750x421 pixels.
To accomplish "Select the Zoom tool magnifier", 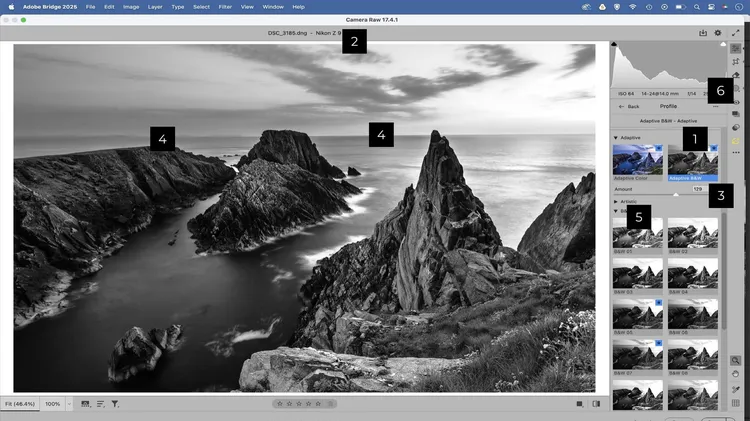I will (736, 361).
